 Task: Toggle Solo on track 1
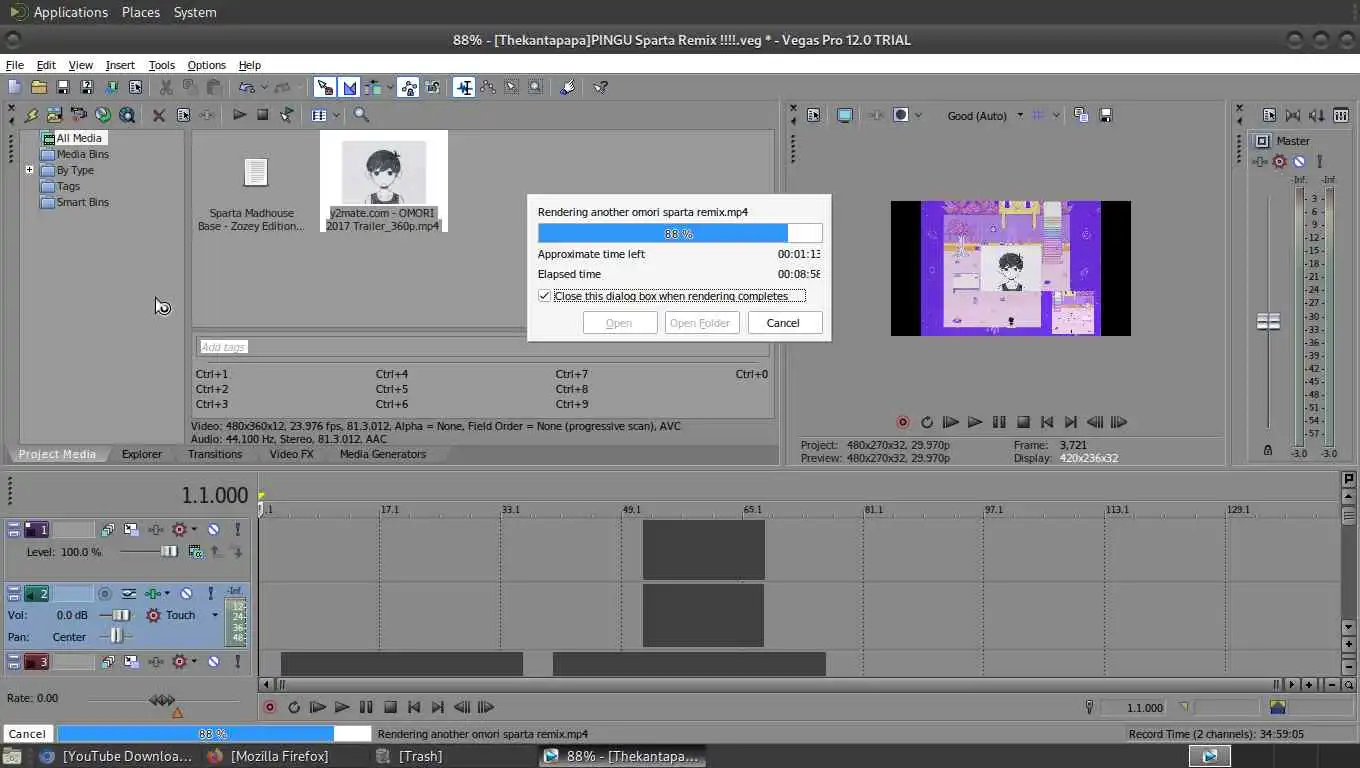237,529
